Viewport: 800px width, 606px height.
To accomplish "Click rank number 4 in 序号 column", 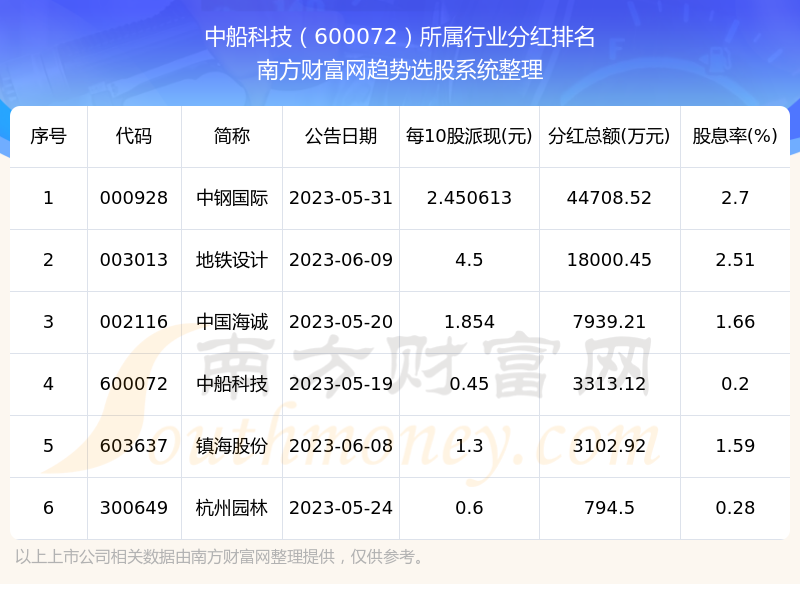I will 48,384.
